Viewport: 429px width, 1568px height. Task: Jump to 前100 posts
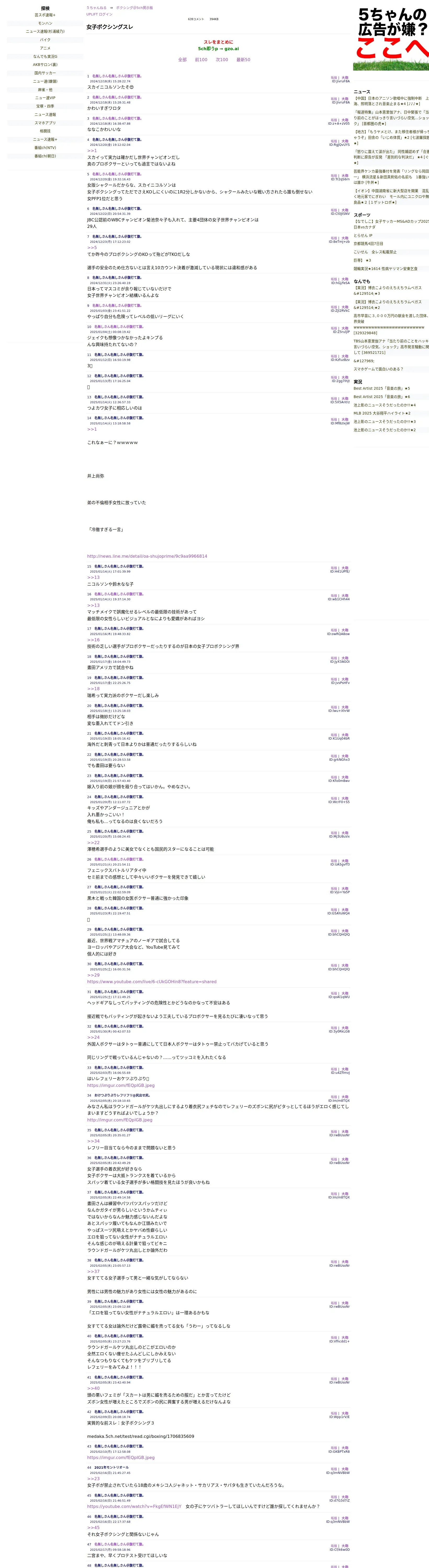(201, 60)
